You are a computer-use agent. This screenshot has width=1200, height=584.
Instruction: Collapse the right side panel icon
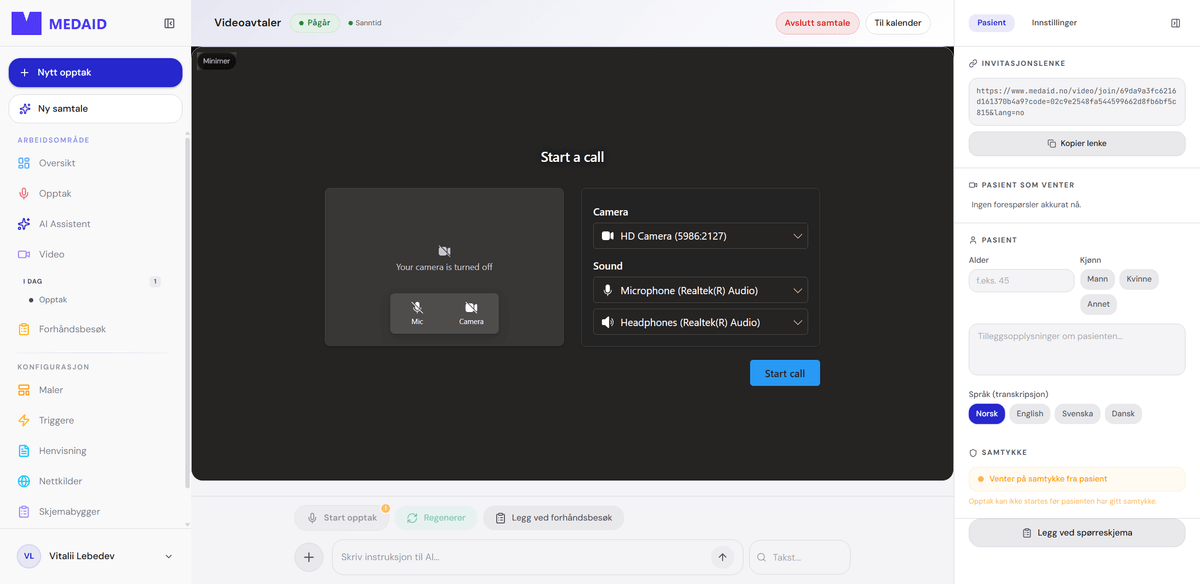coord(1175,22)
